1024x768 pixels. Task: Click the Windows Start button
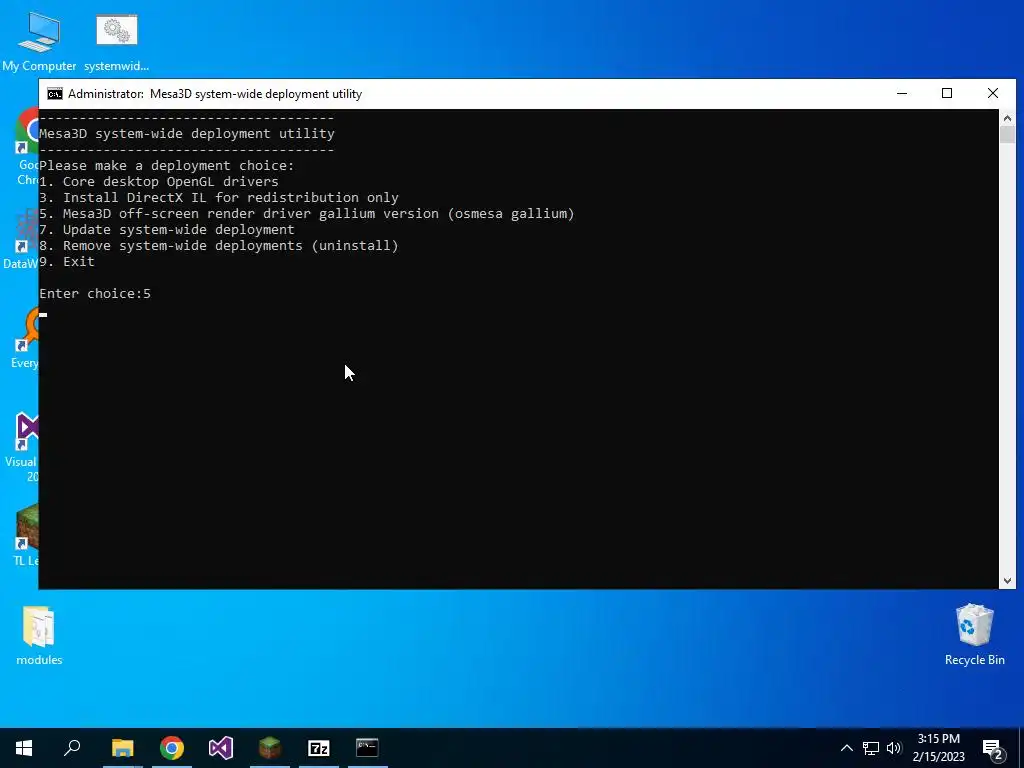(24, 748)
